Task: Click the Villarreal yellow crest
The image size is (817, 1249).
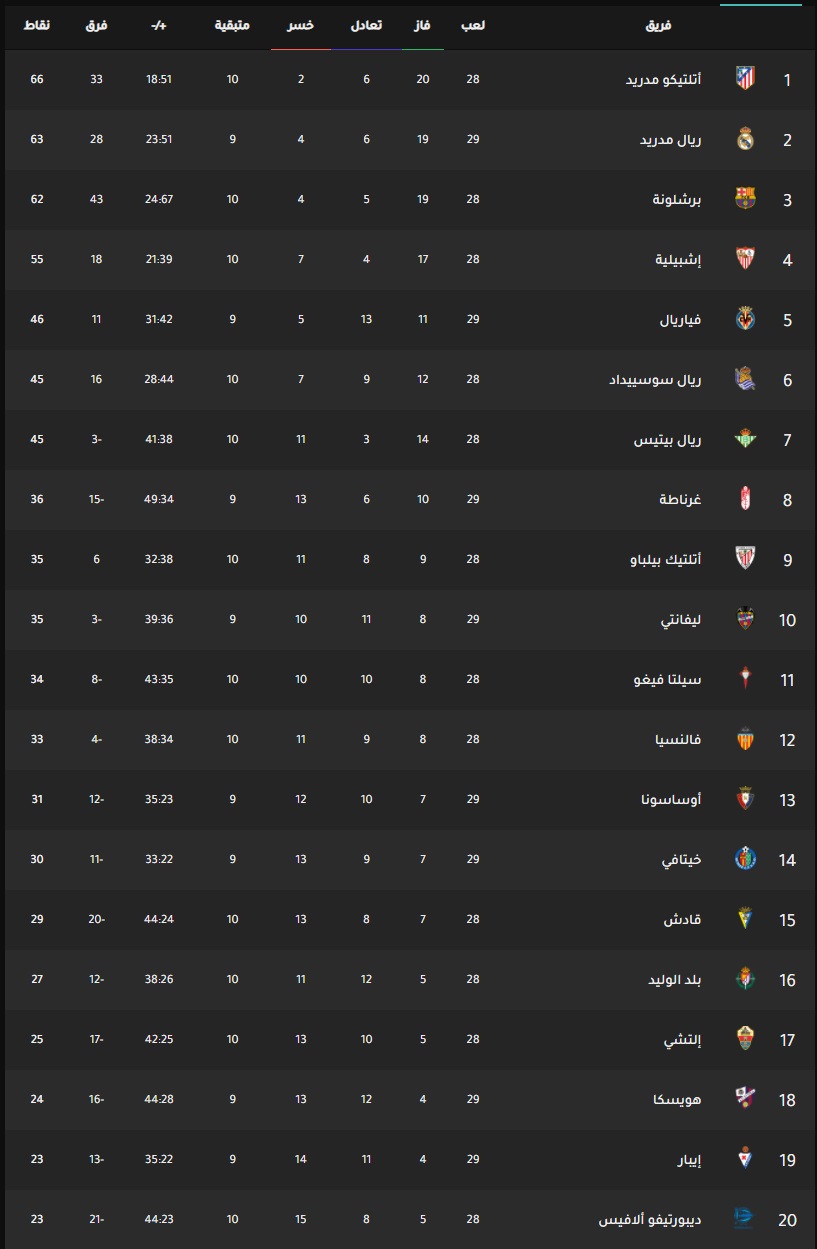Action: [x=745, y=319]
